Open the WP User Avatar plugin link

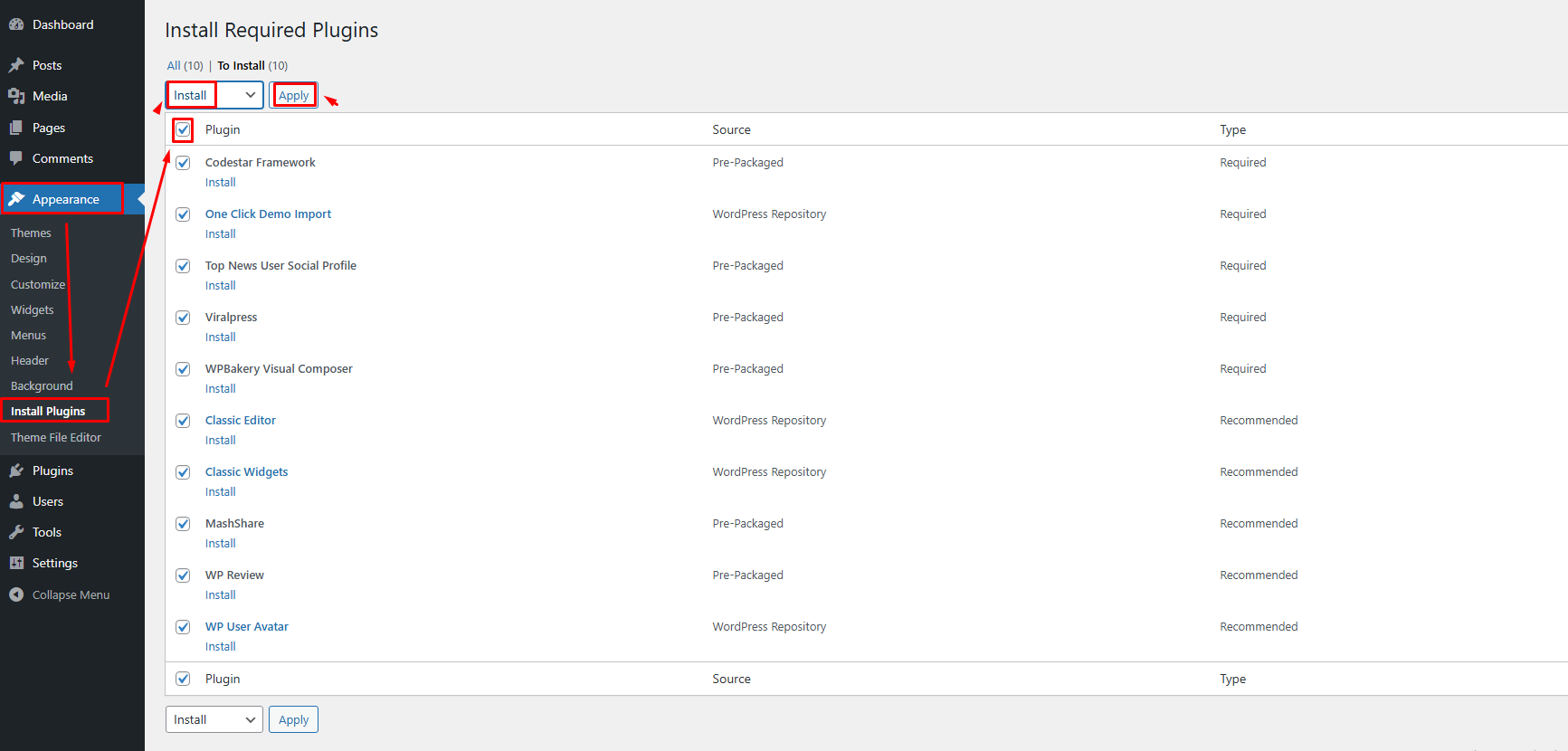[x=247, y=627]
